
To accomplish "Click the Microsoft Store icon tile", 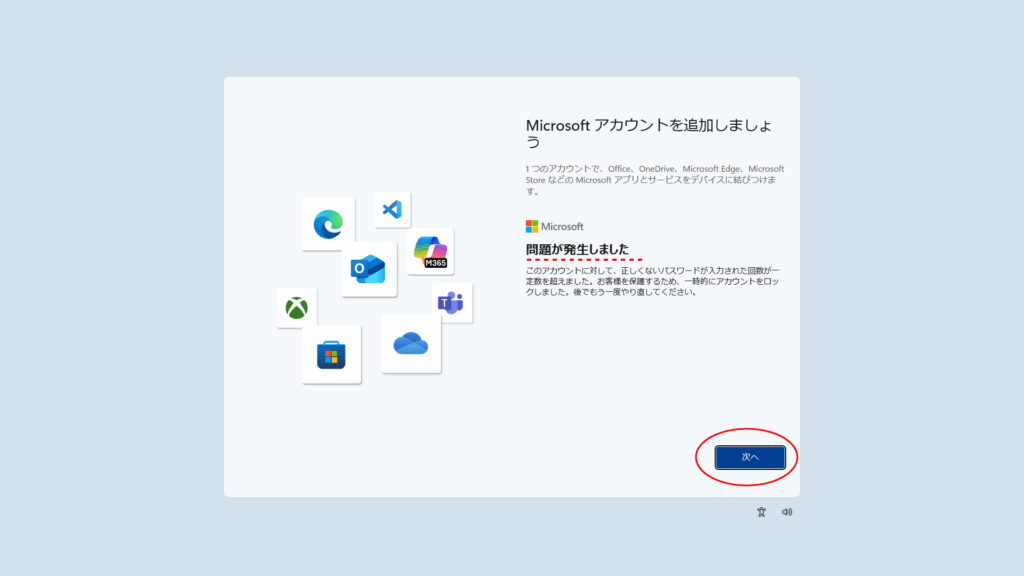I will (331, 355).
